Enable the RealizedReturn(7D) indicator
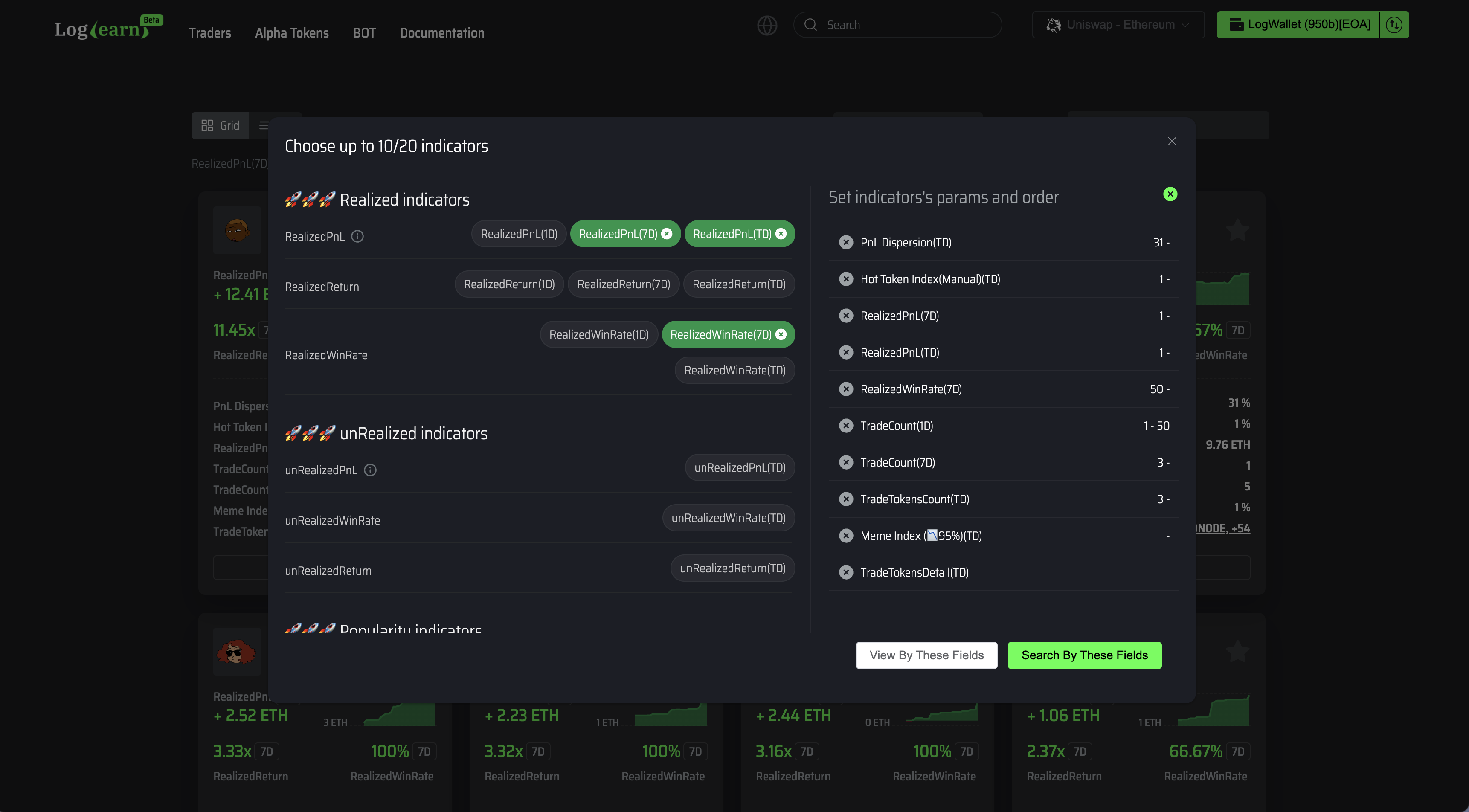The image size is (1469, 812). 623,284
